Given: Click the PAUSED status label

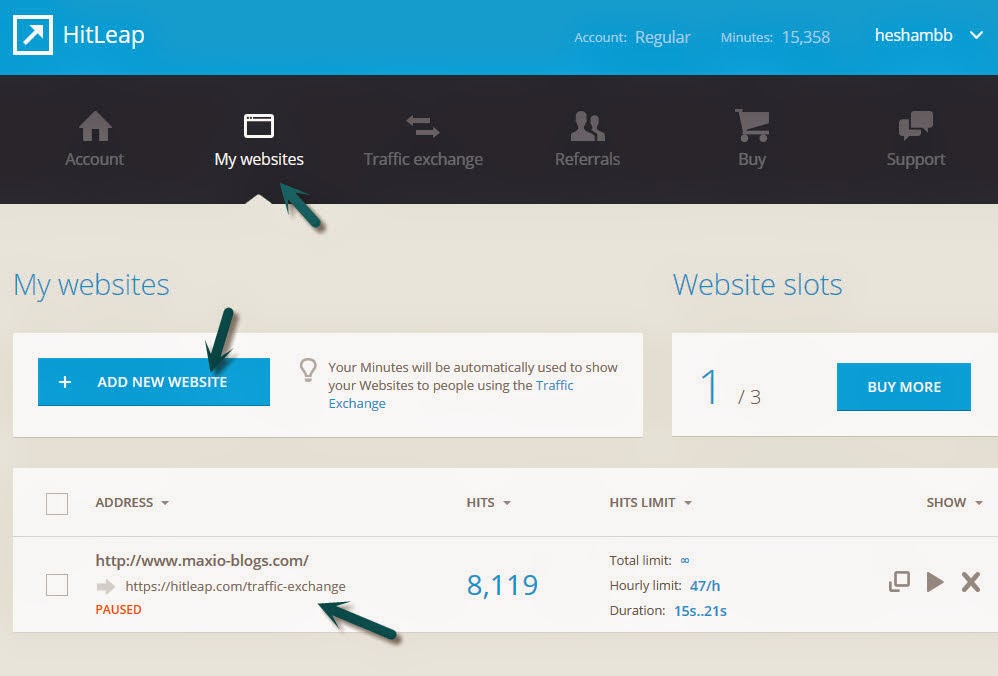Looking at the screenshot, I should tap(118, 610).
